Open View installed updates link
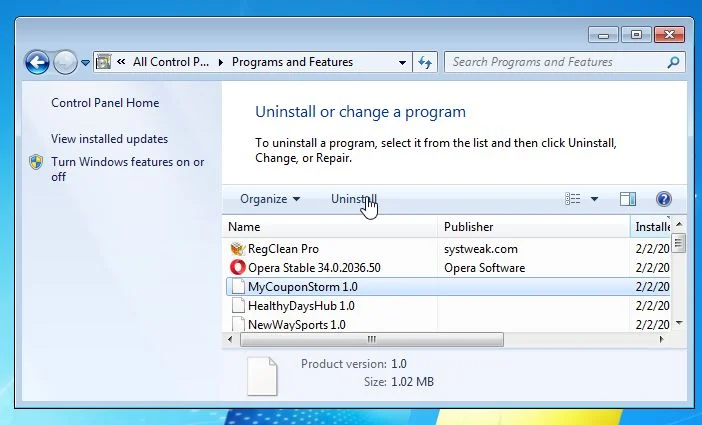 point(109,139)
